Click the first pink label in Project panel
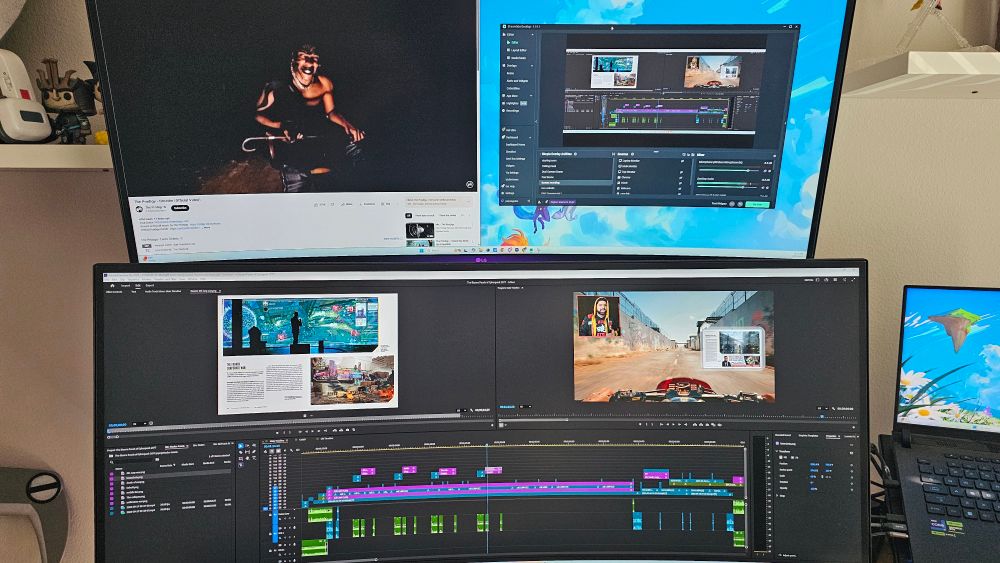Viewport: 1000px width, 563px height. click(112, 474)
